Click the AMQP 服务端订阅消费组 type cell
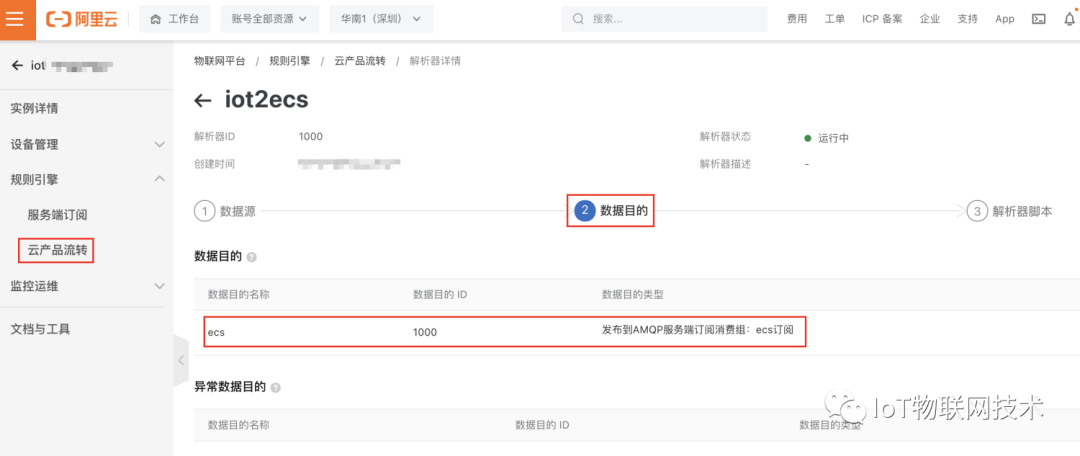 point(698,330)
